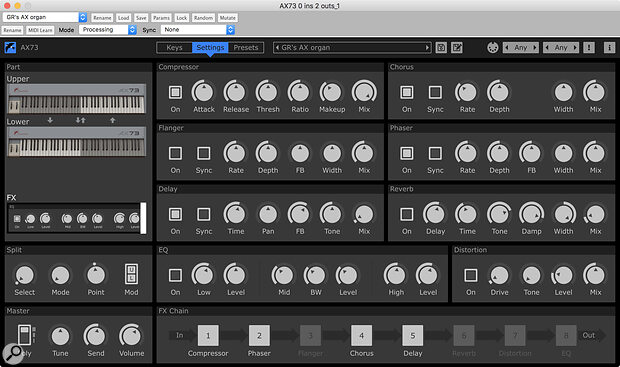Screen dimensions: 620x367
Task: Click the Split Mod switch icon
Action: point(132,274)
